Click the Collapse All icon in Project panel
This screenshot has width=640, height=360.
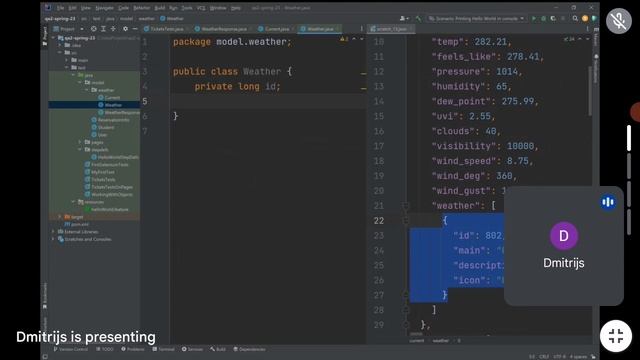[x=113, y=29]
